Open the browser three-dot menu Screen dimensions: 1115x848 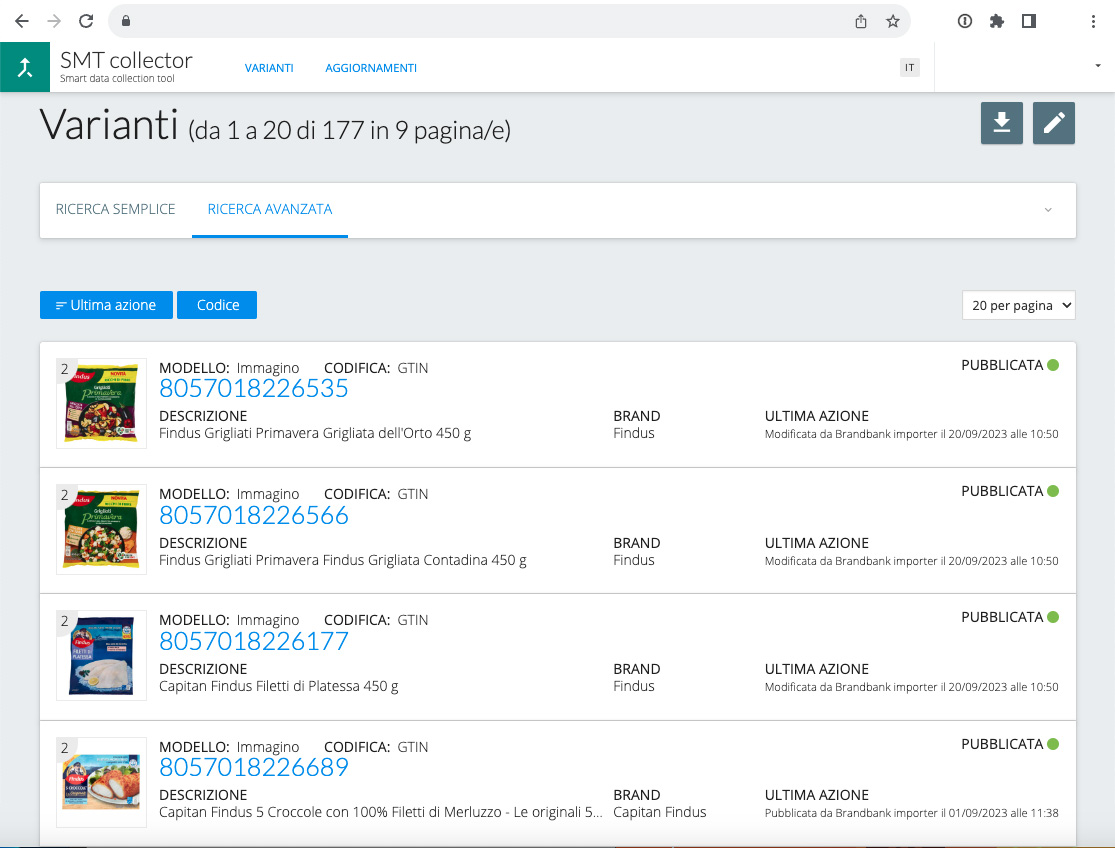point(1093,21)
